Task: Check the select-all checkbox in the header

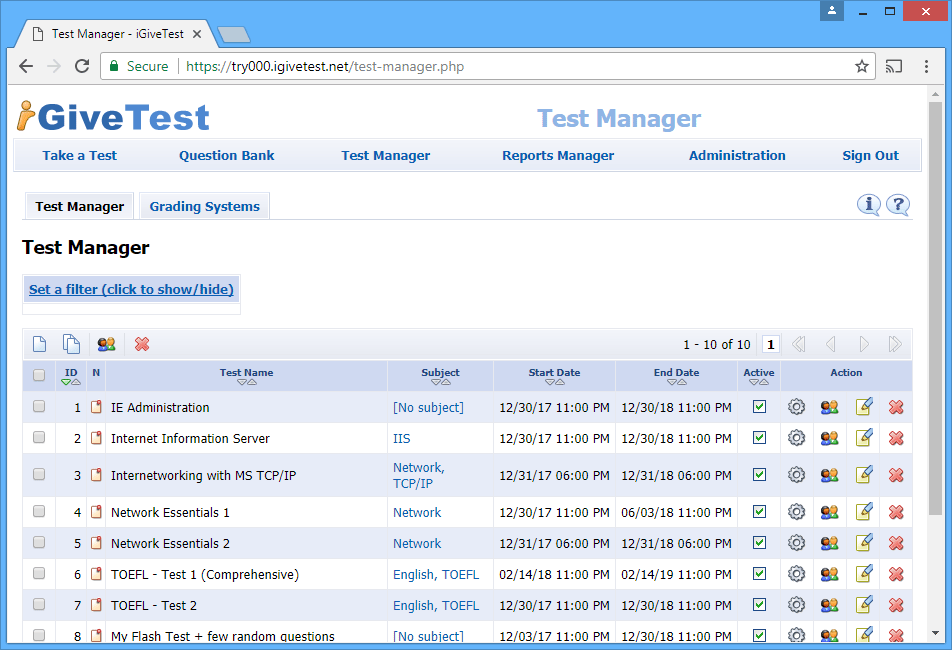Action: coord(39,374)
